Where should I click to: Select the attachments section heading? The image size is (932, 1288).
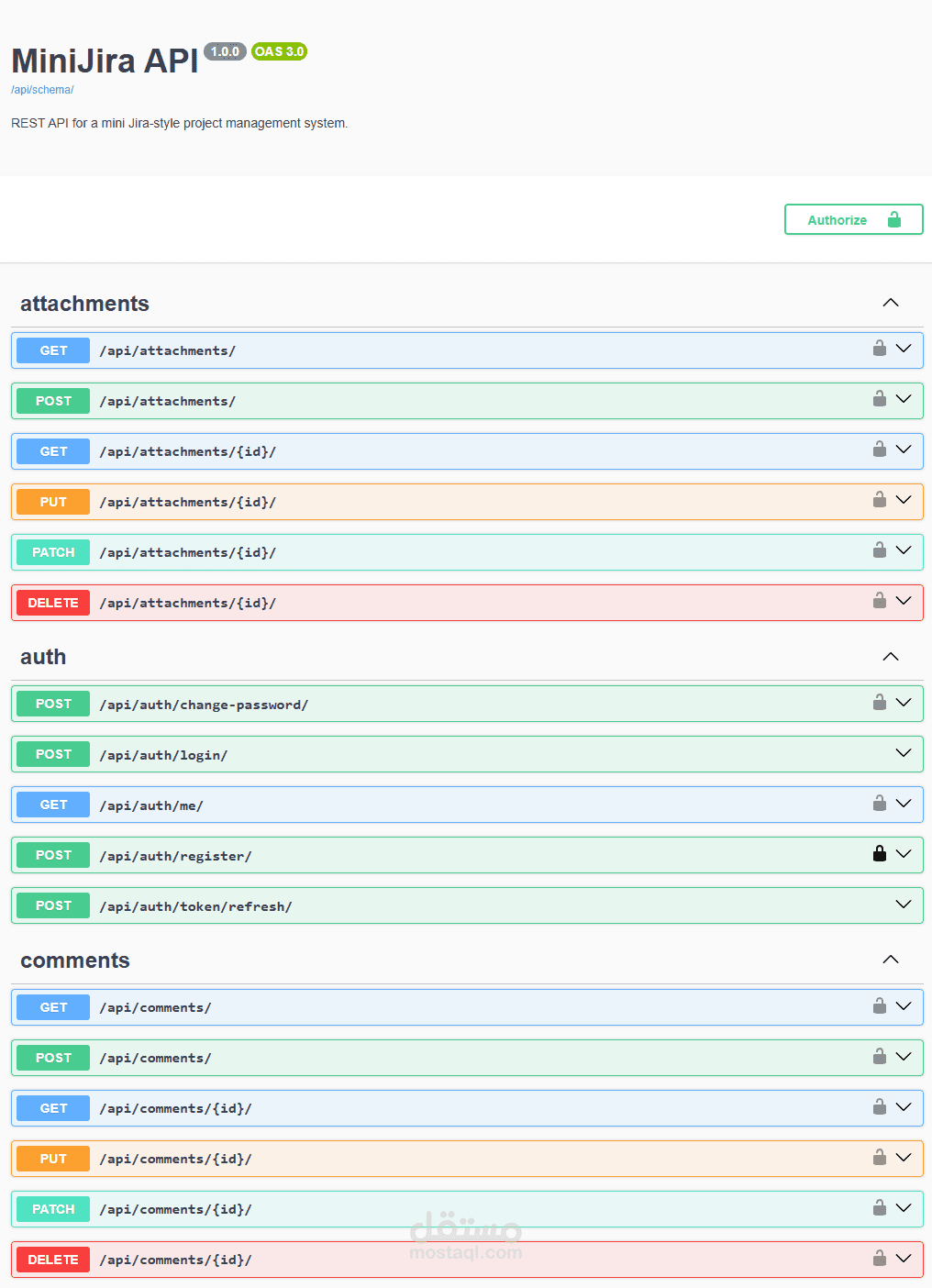84,304
